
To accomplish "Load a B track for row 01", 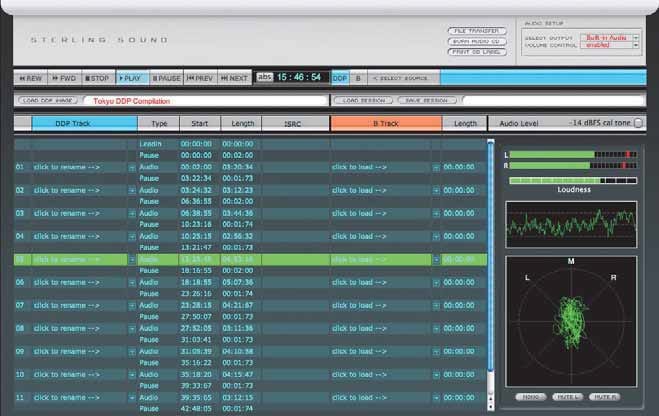I will coord(359,167).
